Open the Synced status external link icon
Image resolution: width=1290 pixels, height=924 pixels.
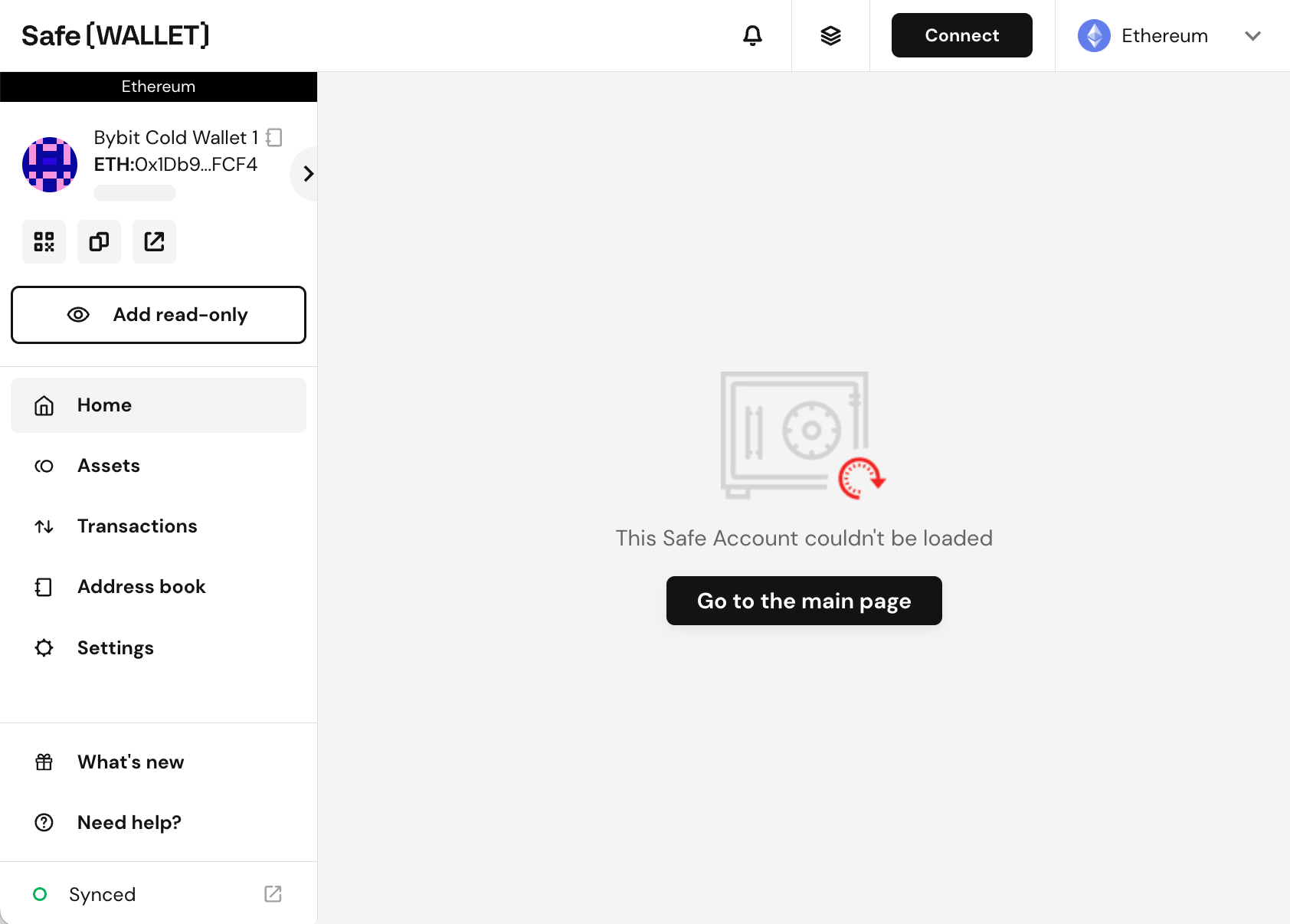coord(273,894)
